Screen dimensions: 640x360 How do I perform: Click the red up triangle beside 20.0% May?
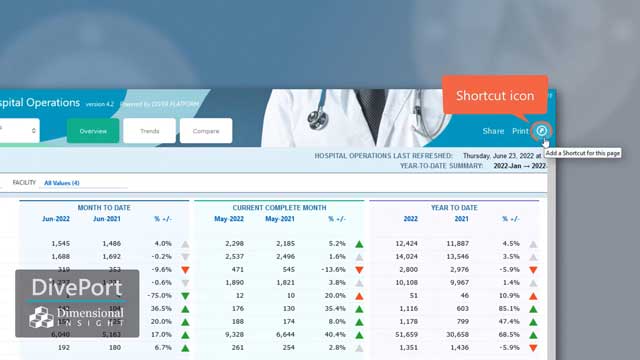pyautogui.click(x=359, y=296)
